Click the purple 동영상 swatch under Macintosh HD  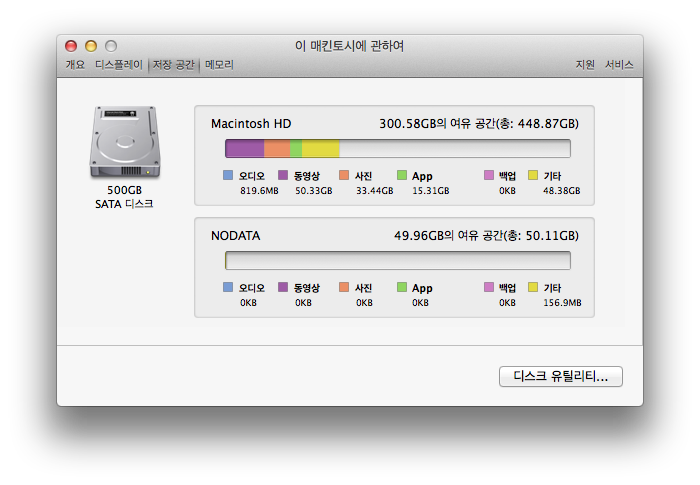[x=283, y=175]
